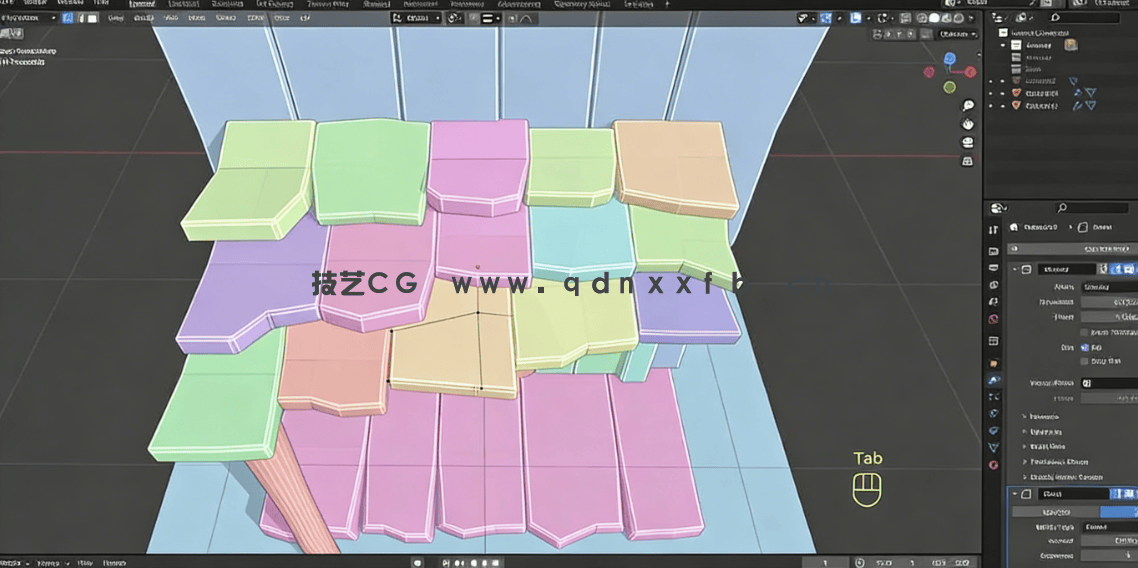The image size is (1138, 568).
Task: Expand the last subpanel under Solidify modifier
Action: coord(1024,477)
